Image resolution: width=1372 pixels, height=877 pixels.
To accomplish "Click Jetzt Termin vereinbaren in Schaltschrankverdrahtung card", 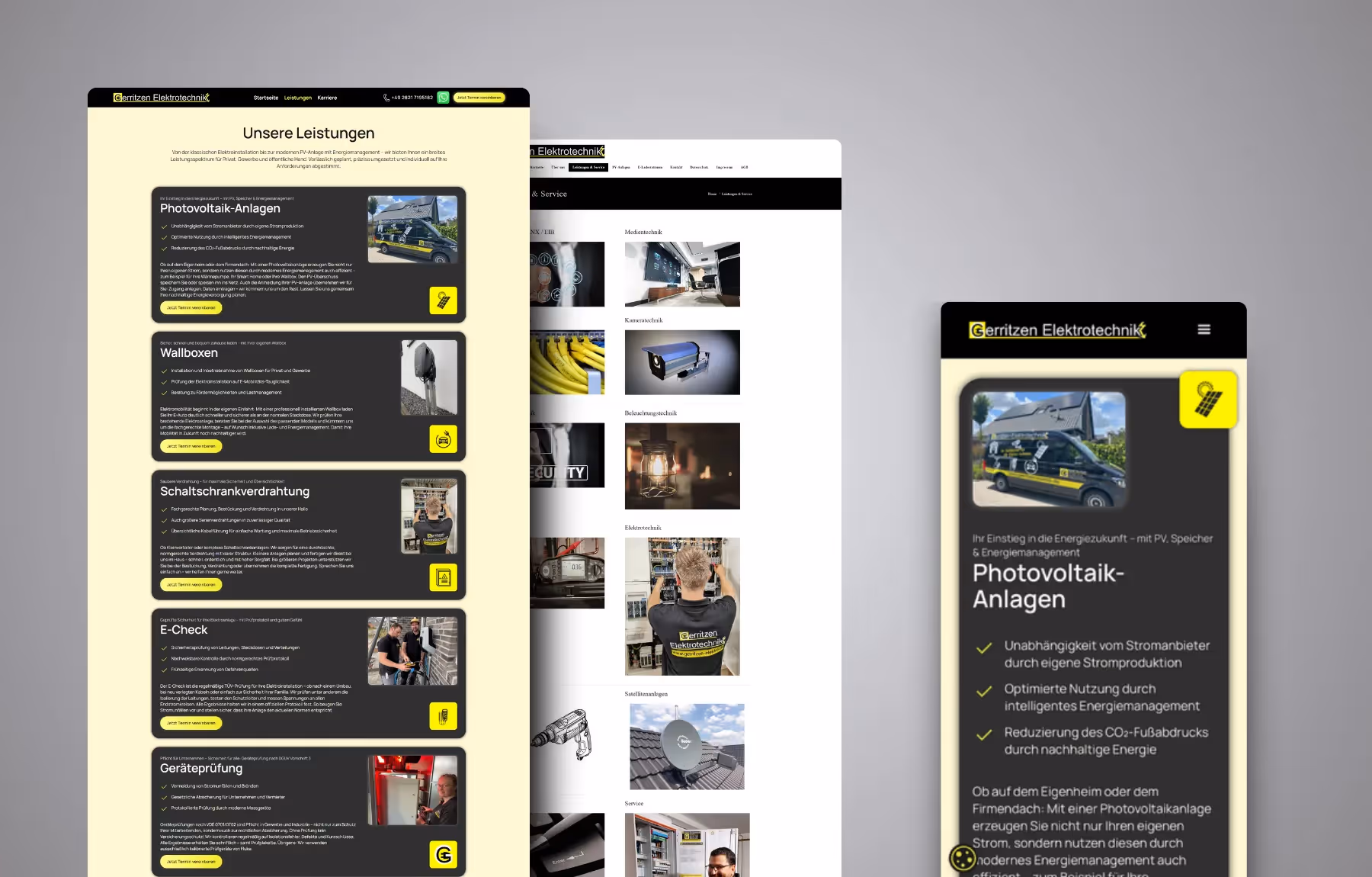I will (x=191, y=585).
